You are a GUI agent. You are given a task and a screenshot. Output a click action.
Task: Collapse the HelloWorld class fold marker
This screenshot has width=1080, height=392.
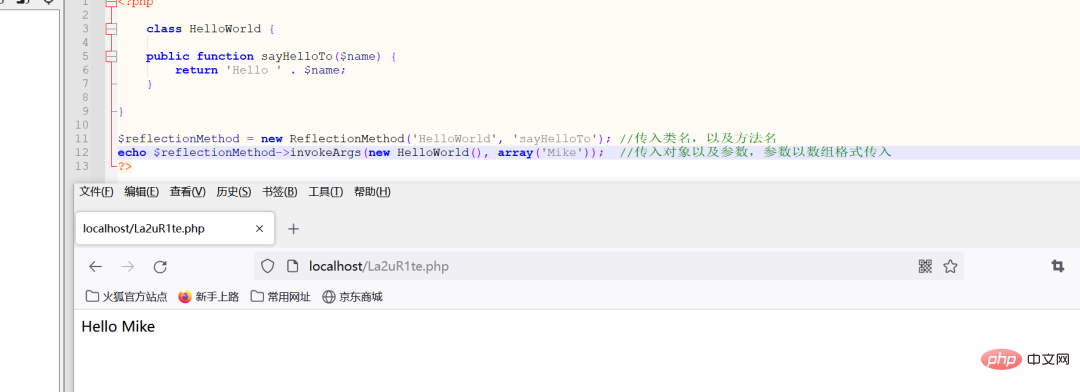tap(111, 29)
